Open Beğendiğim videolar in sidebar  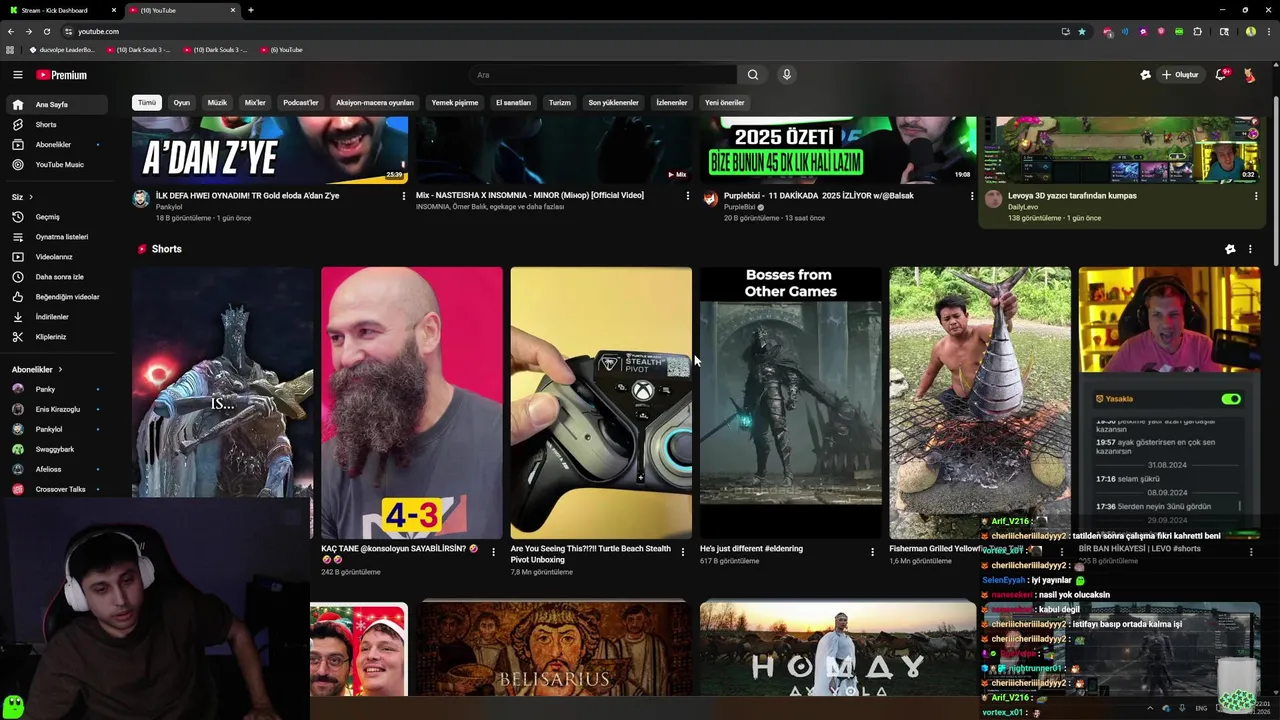click(56, 297)
